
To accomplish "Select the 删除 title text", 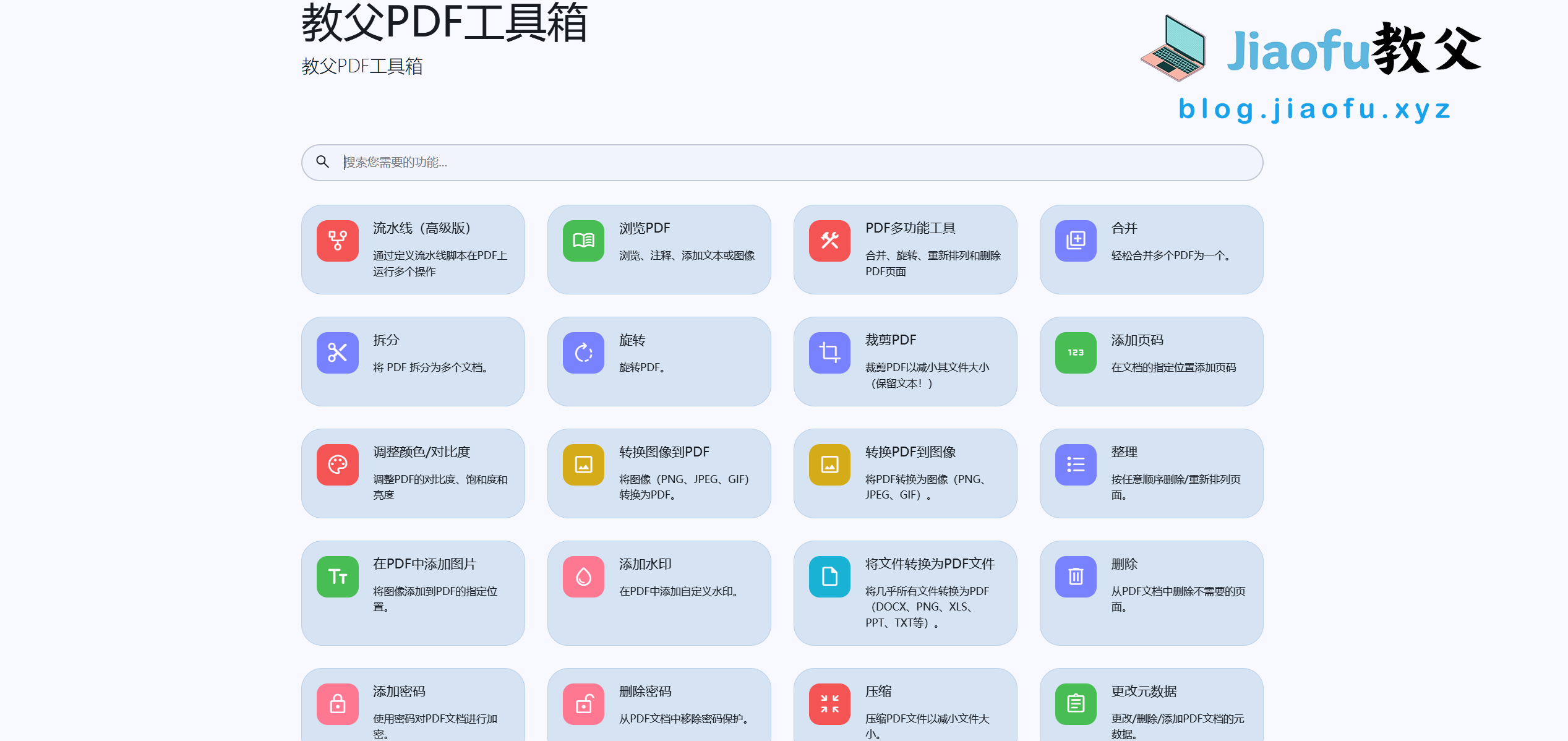I will point(1125,564).
